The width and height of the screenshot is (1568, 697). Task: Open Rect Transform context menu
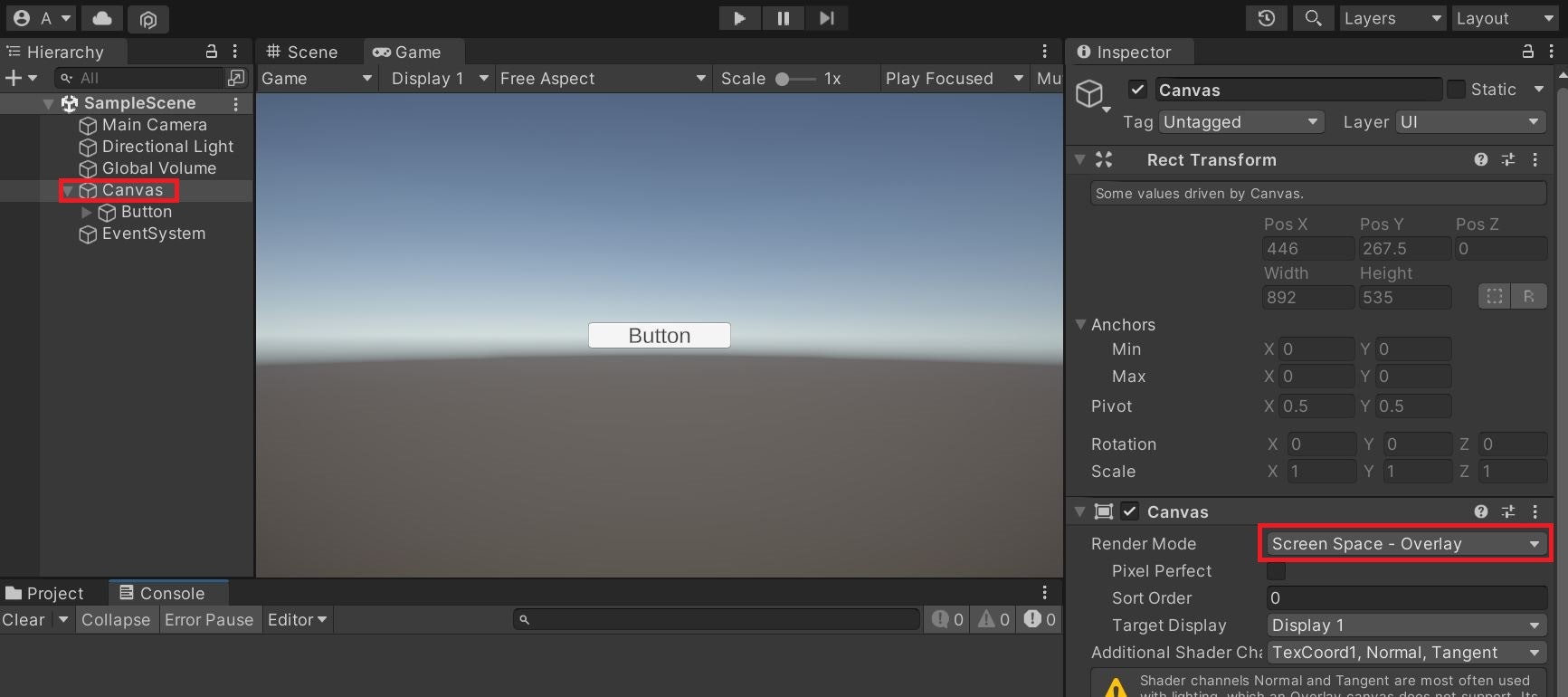[1535, 159]
